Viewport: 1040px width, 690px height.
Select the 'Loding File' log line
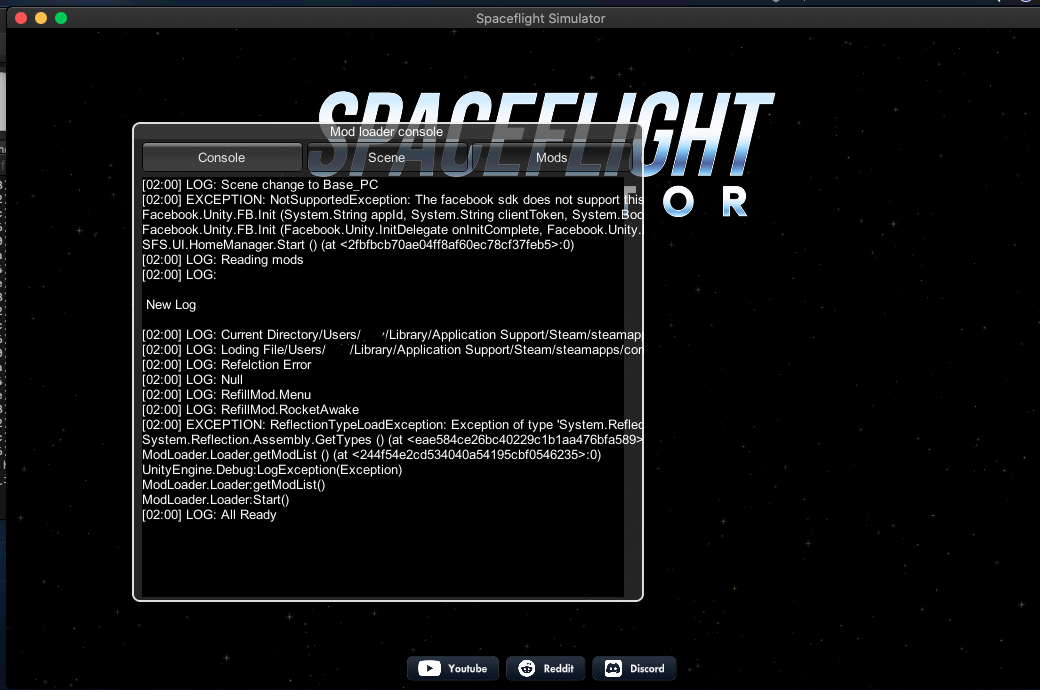click(x=392, y=350)
